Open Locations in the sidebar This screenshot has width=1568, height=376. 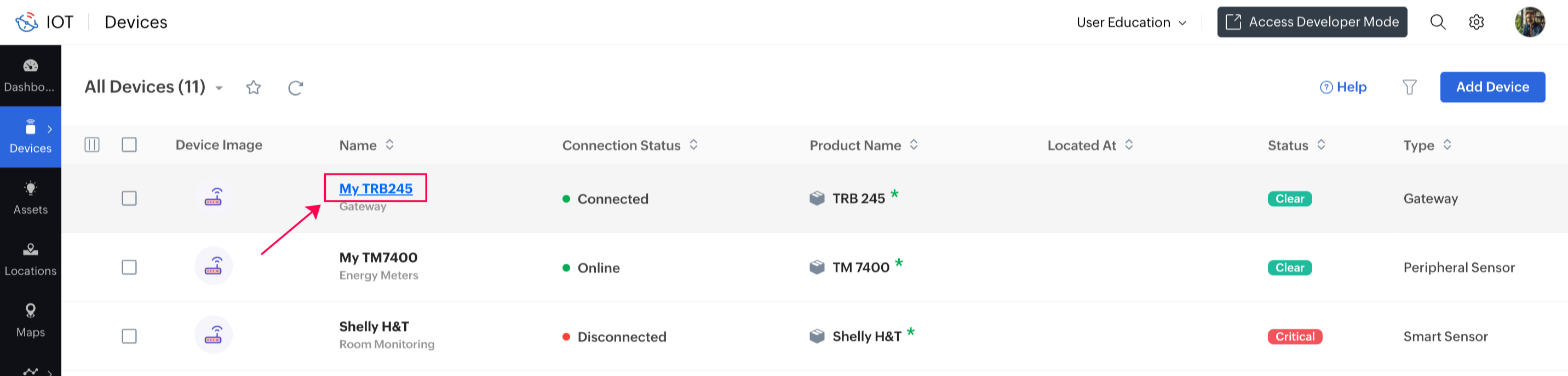(31, 259)
